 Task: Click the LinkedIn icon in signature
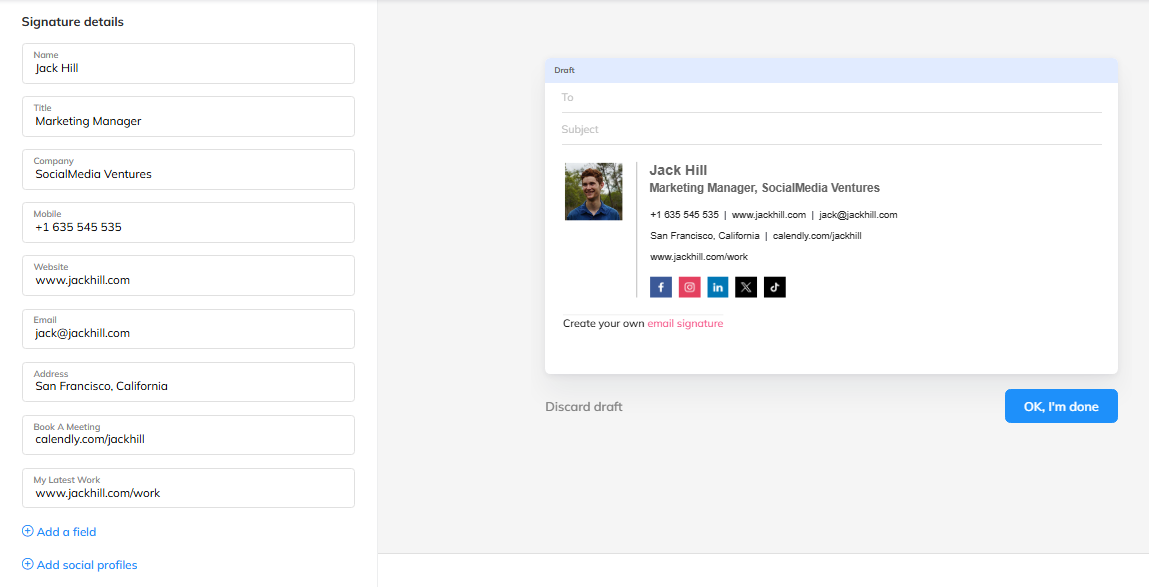coord(718,288)
